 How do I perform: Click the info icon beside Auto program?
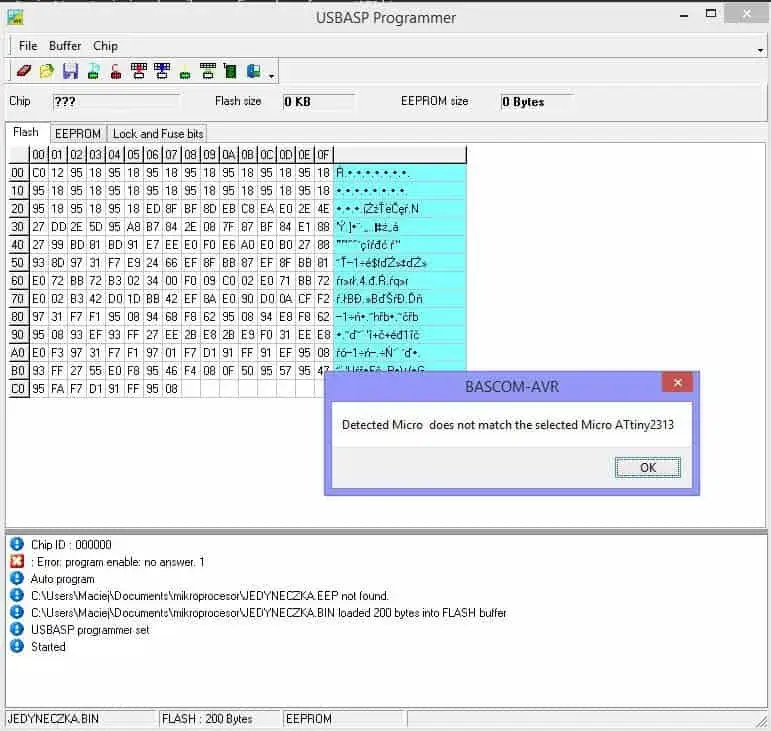[17, 578]
